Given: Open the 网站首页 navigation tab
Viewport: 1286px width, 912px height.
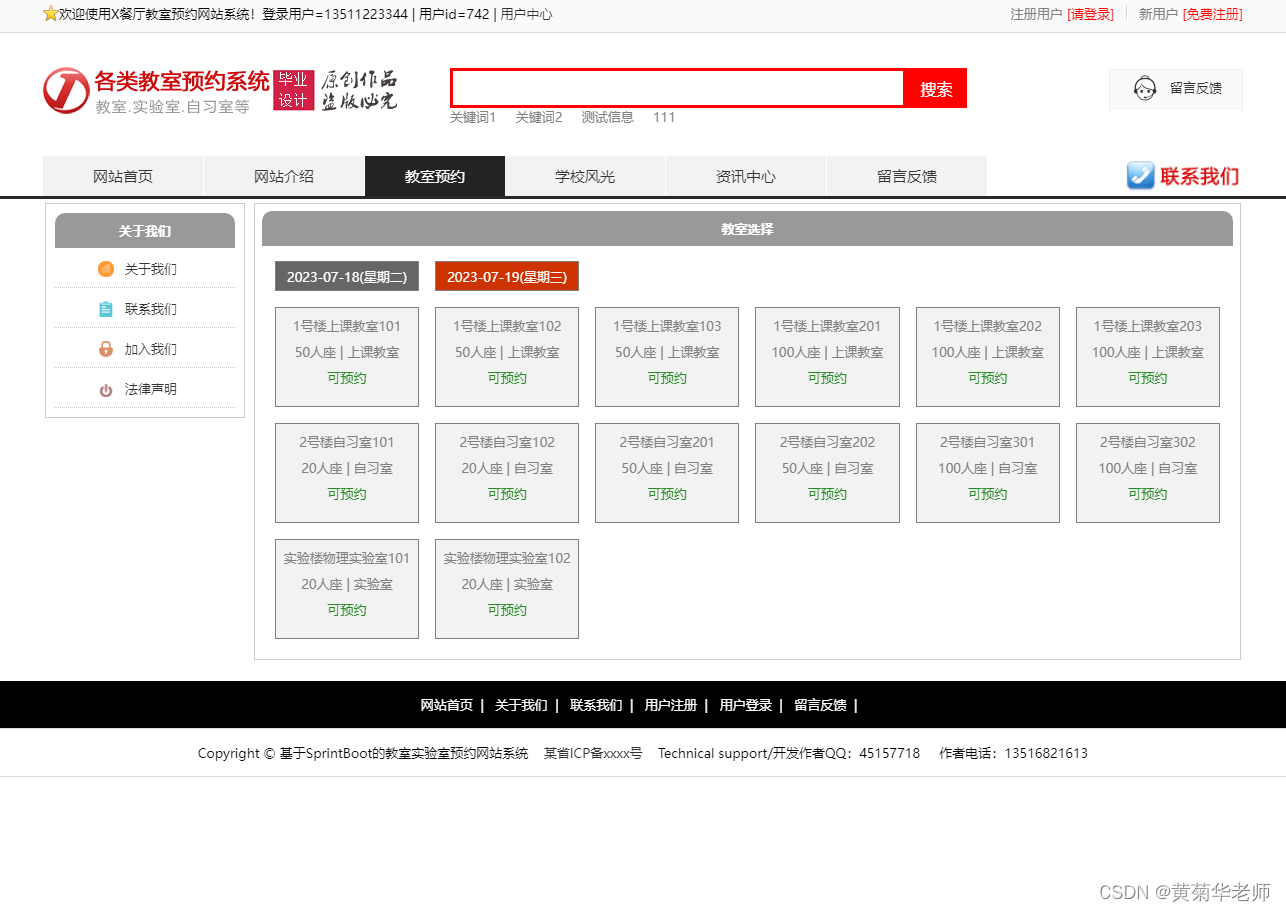Looking at the screenshot, I should point(123,176).
